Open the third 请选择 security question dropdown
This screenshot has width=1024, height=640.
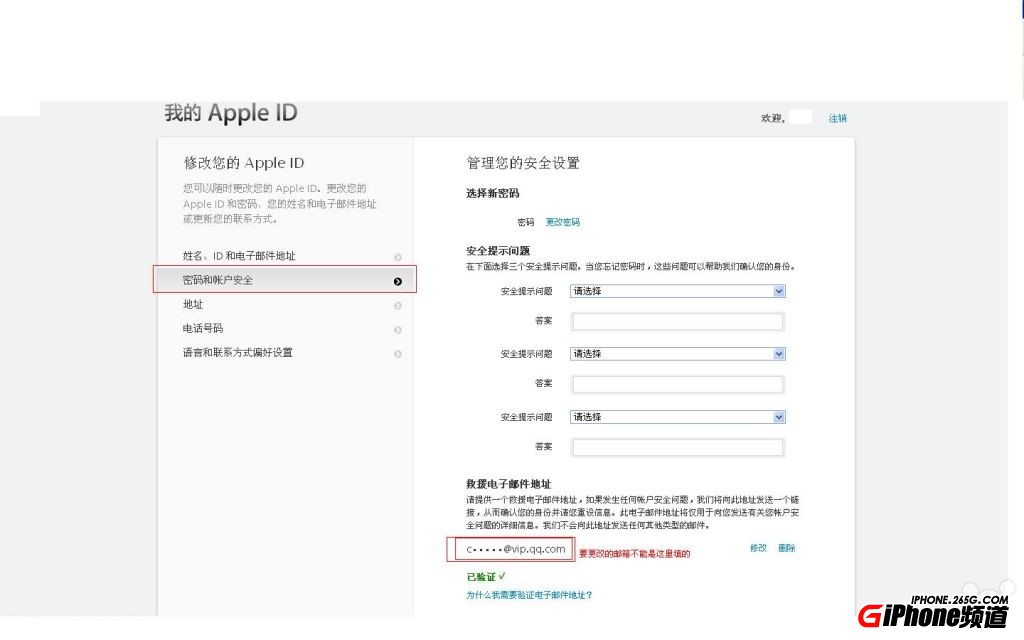[x=677, y=417]
